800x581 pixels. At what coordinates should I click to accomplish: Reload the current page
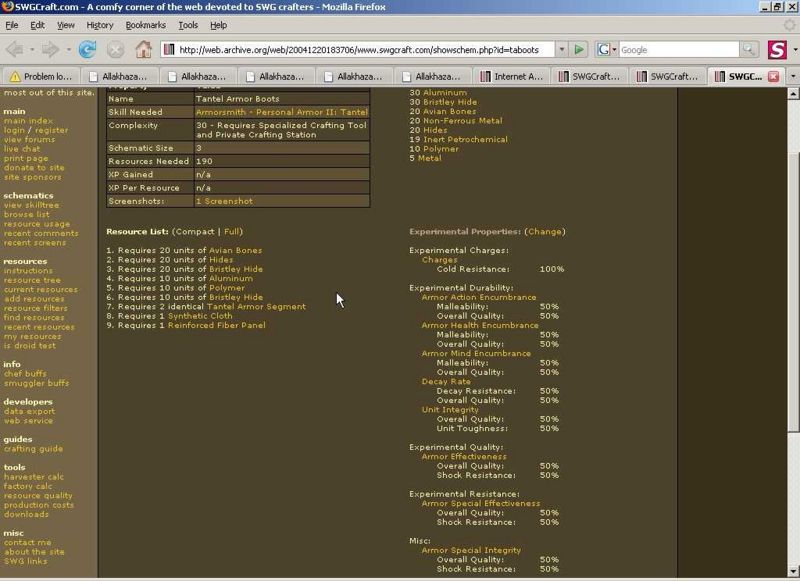pos(87,49)
